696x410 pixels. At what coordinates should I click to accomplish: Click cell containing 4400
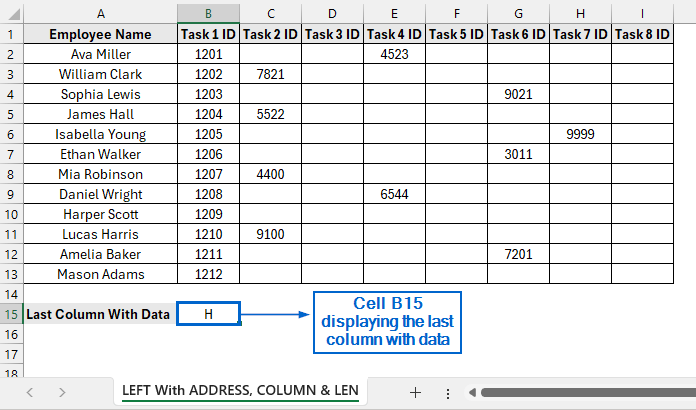[x=271, y=174]
